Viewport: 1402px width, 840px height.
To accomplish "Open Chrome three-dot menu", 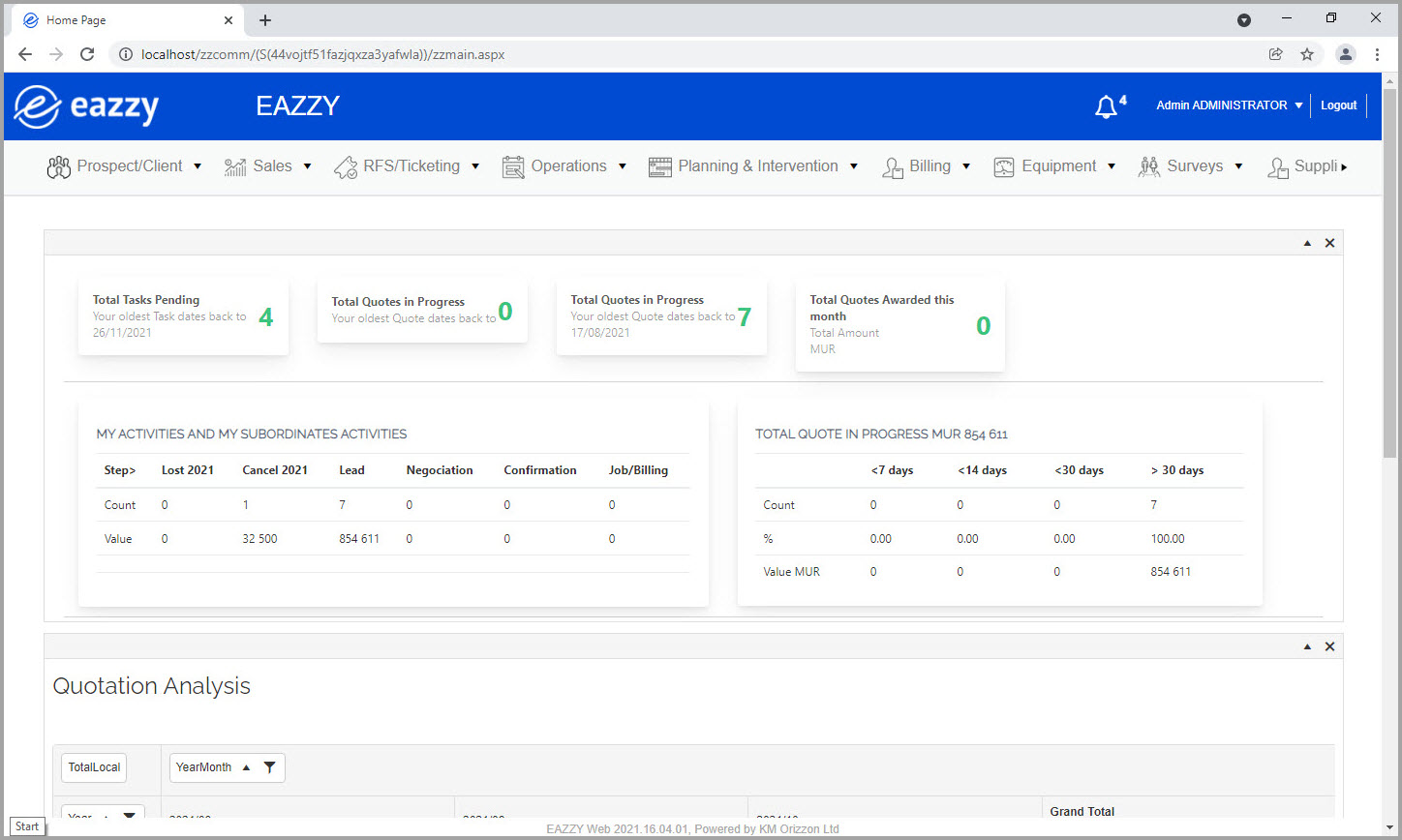I will pyautogui.click(x=1377, y=54).
